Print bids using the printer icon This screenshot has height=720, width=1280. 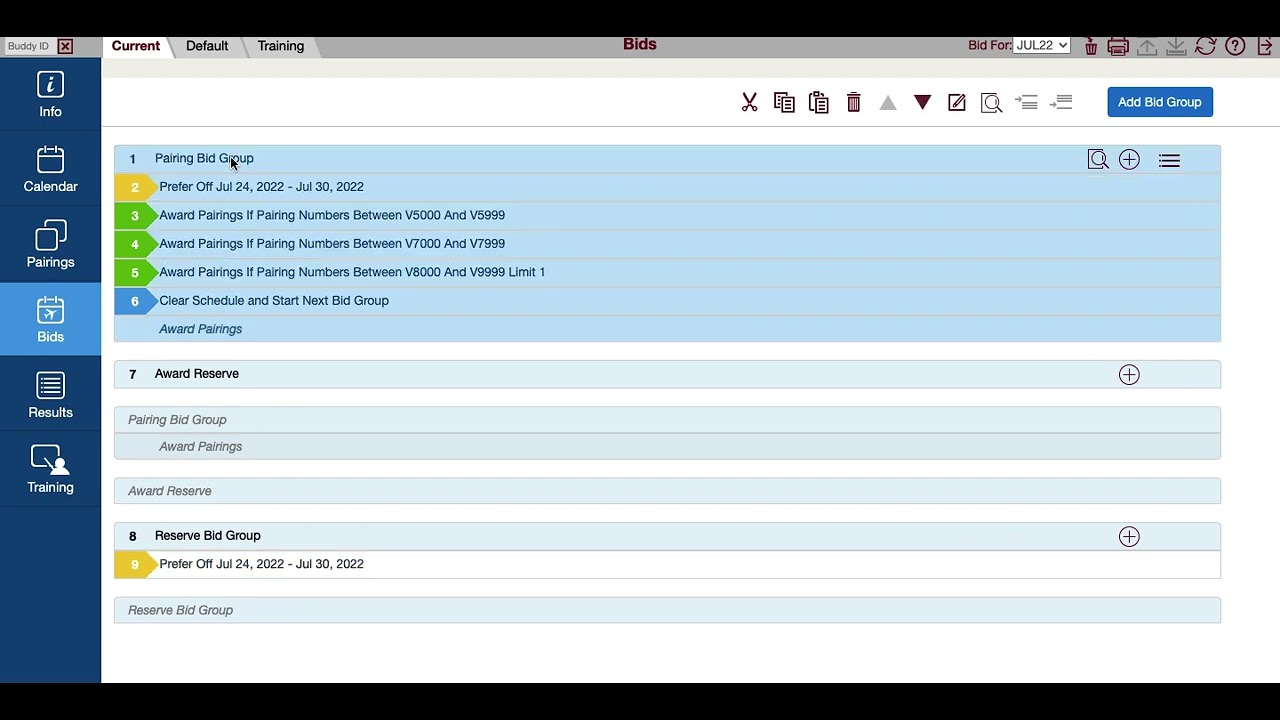pos(1118,46)
